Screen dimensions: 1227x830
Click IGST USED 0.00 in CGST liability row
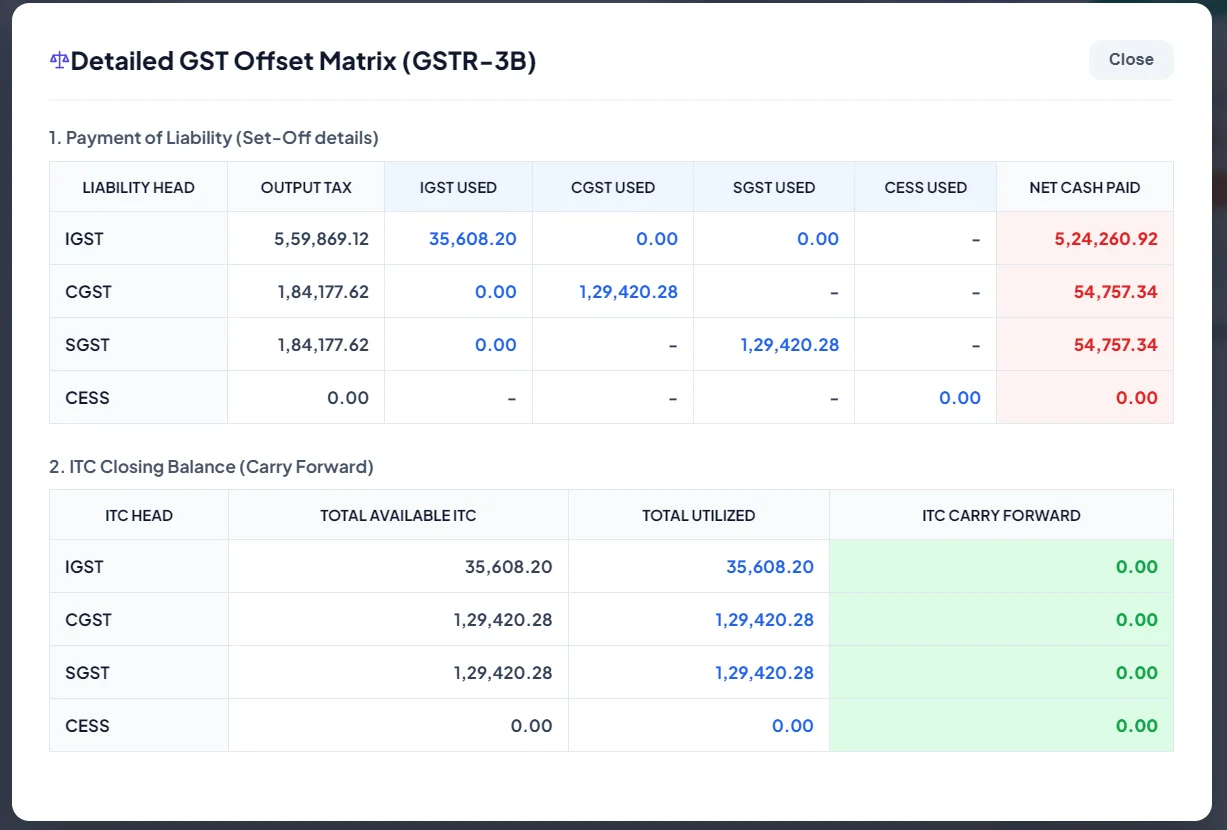point(496,292)
